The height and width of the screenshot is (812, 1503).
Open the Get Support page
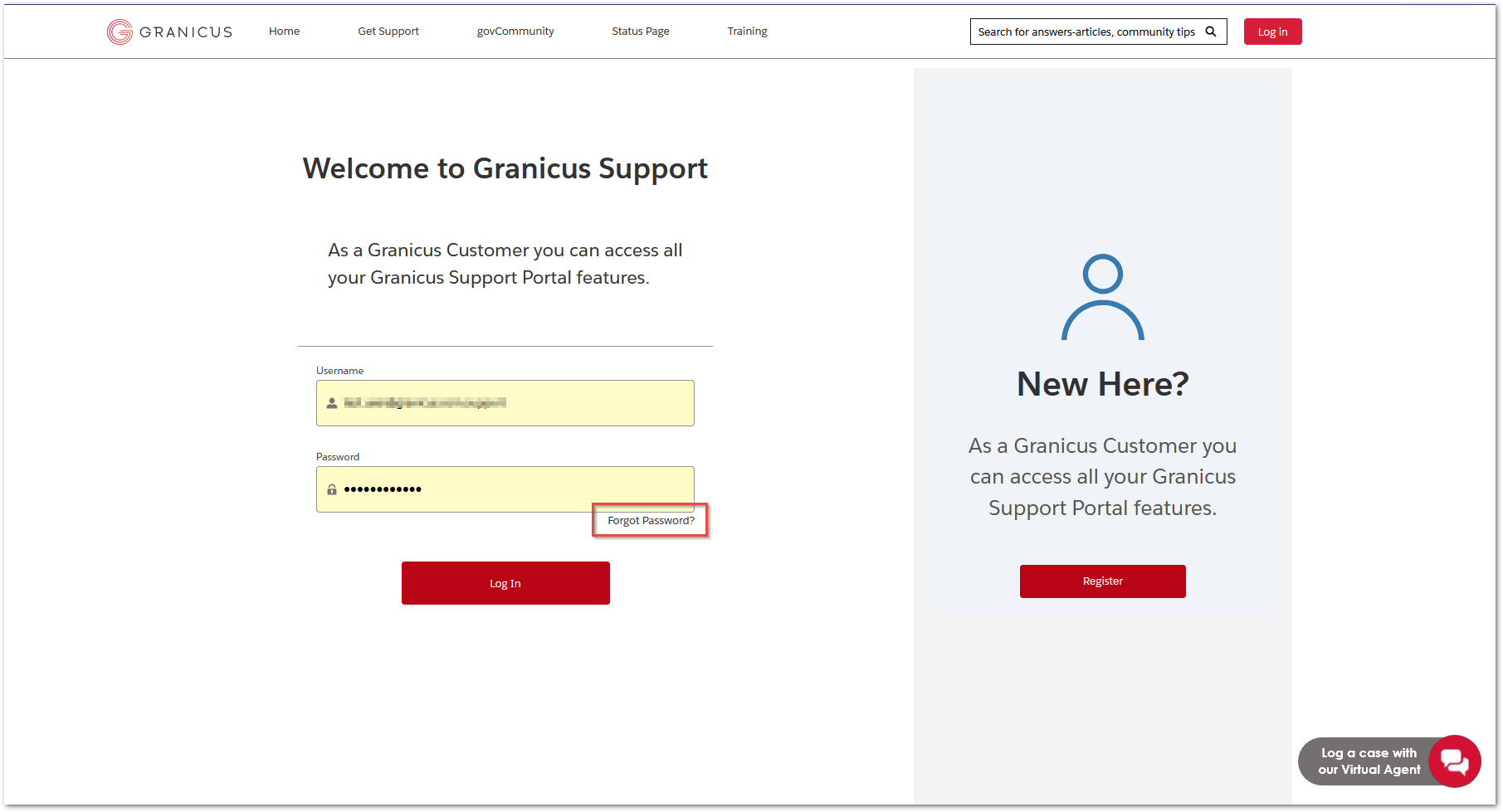[x=388, y=31]
